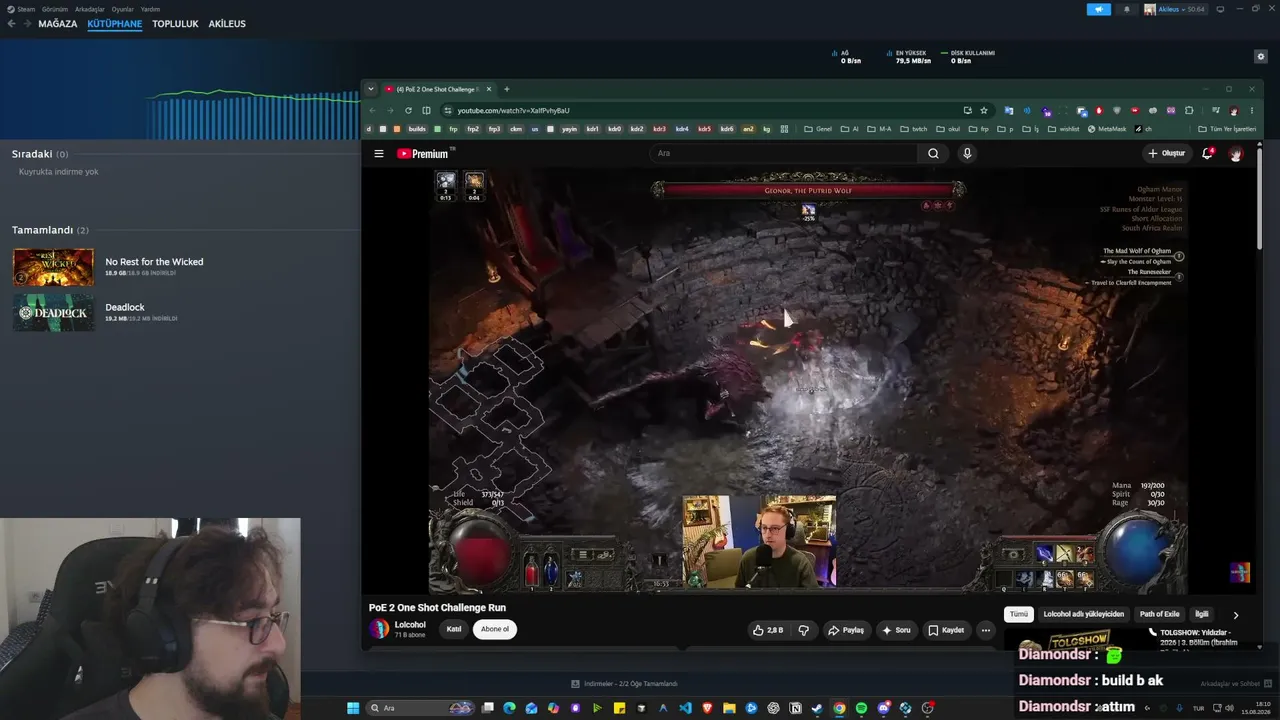Viewport: 1280px width, 720px height.
Task: Open the Chrome three-dot menu
Action: pyautogui.click(x=1252, y=110)
